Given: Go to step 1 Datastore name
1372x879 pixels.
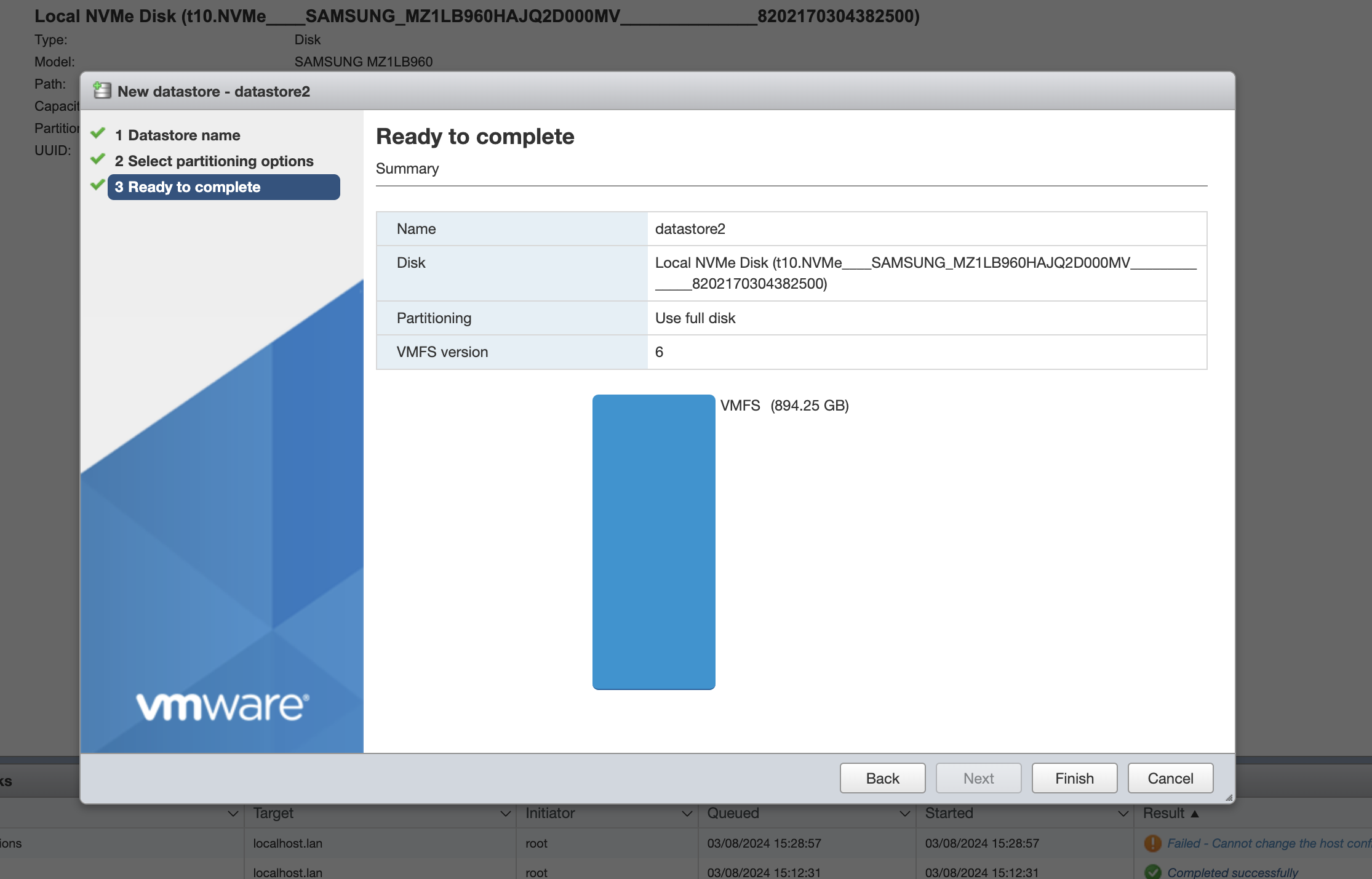Looking at the screenshot, I should coord(183,135).
